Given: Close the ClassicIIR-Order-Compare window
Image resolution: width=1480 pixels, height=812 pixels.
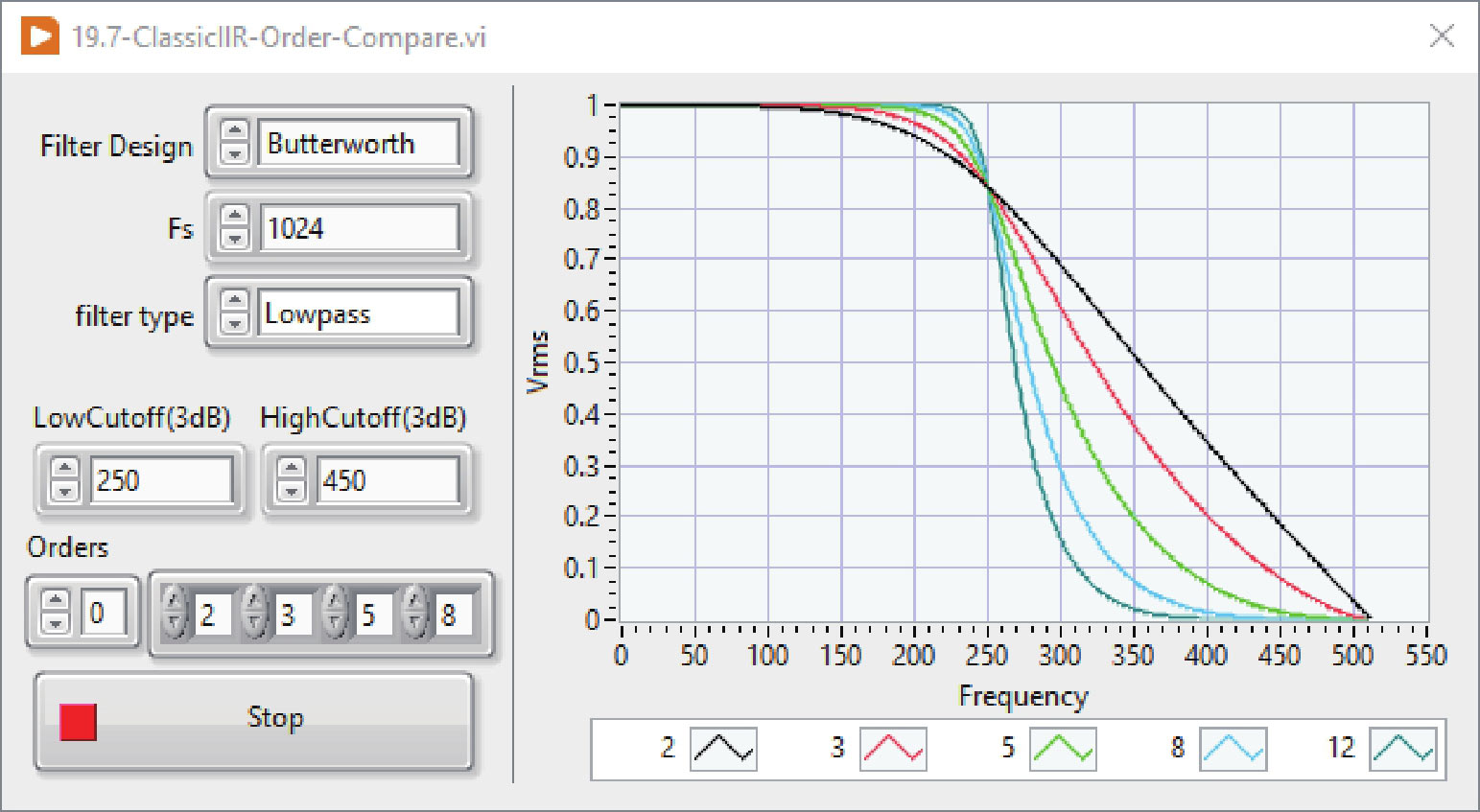Looking at the screenshot, I should 1441,36.
